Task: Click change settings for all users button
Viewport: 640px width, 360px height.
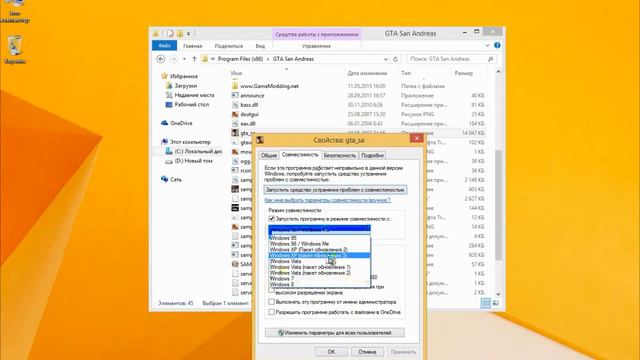Action: 335,333
